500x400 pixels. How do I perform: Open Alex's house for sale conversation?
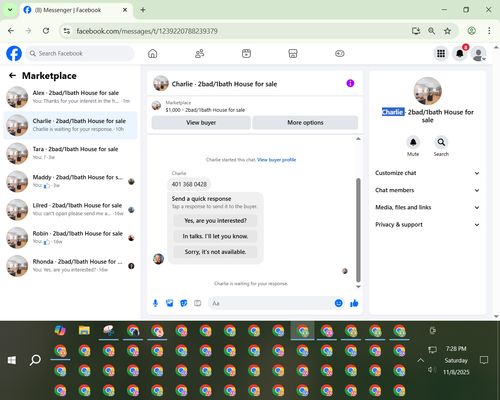70,97
